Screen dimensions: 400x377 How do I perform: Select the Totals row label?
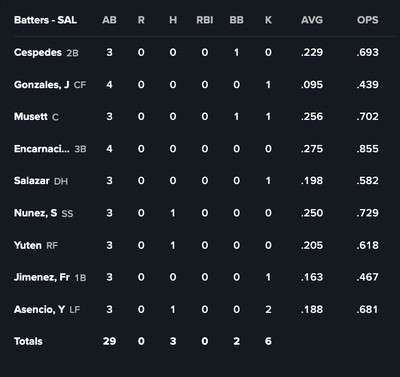tap(28, 341)
